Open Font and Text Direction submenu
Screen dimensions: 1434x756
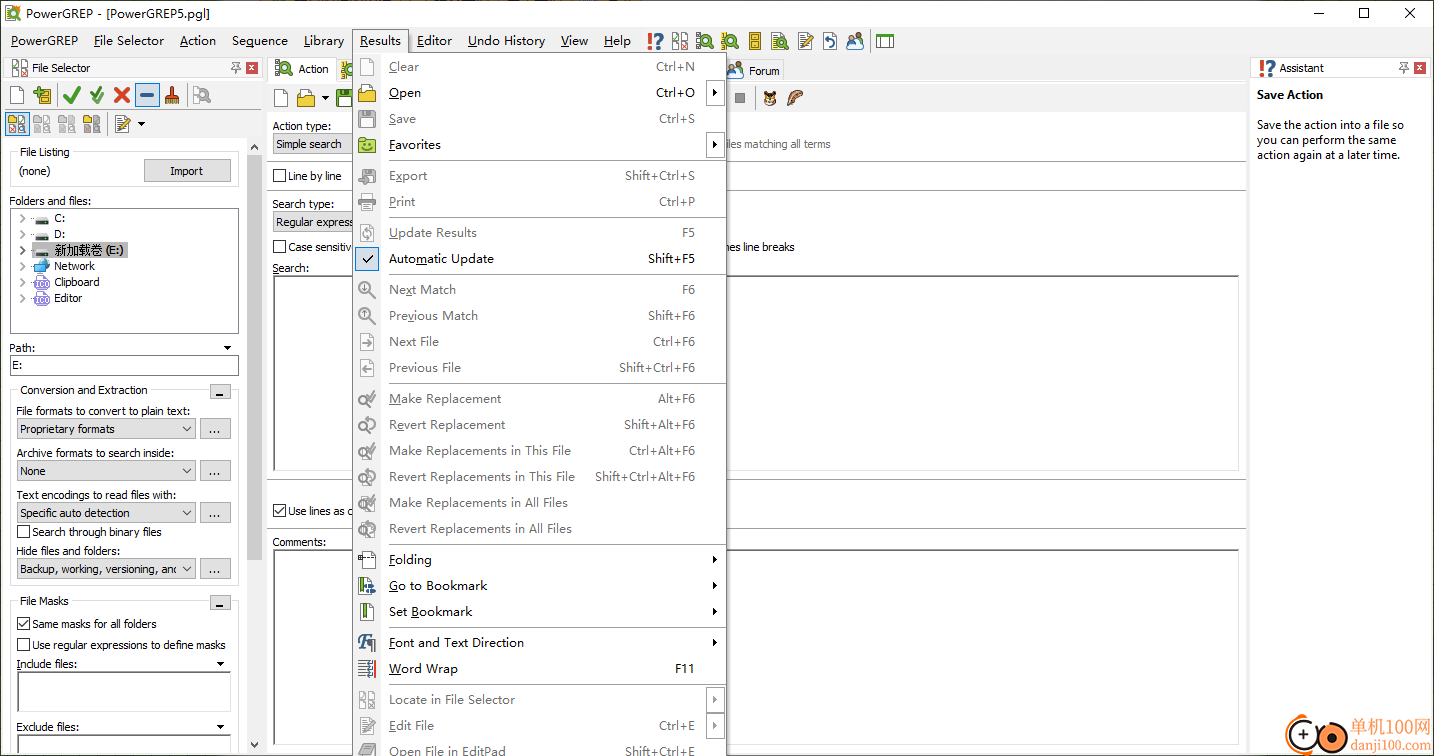540,643
